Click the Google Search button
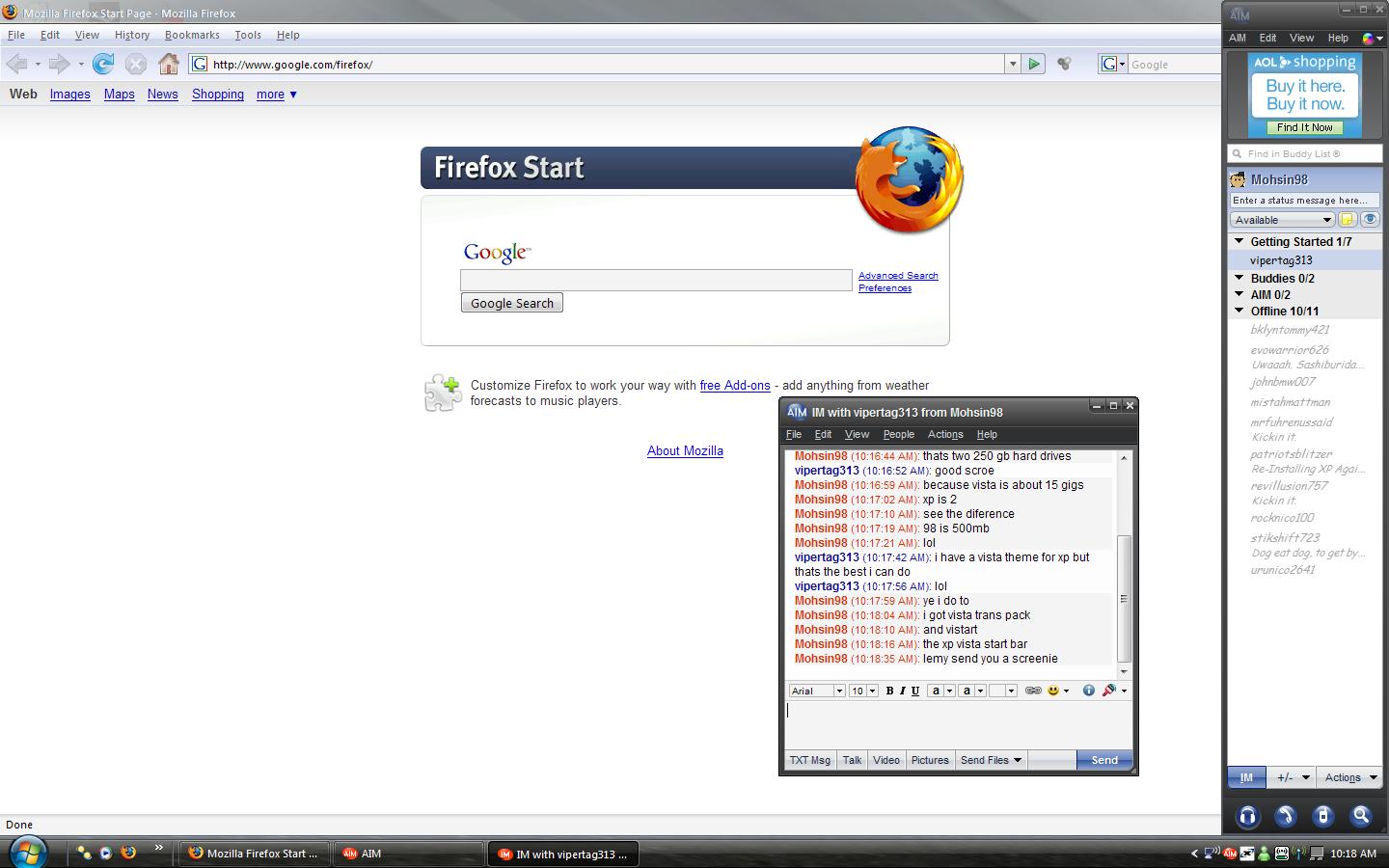Image resolution: width=1389 pixels, height=868 pixels. point(512,303)
